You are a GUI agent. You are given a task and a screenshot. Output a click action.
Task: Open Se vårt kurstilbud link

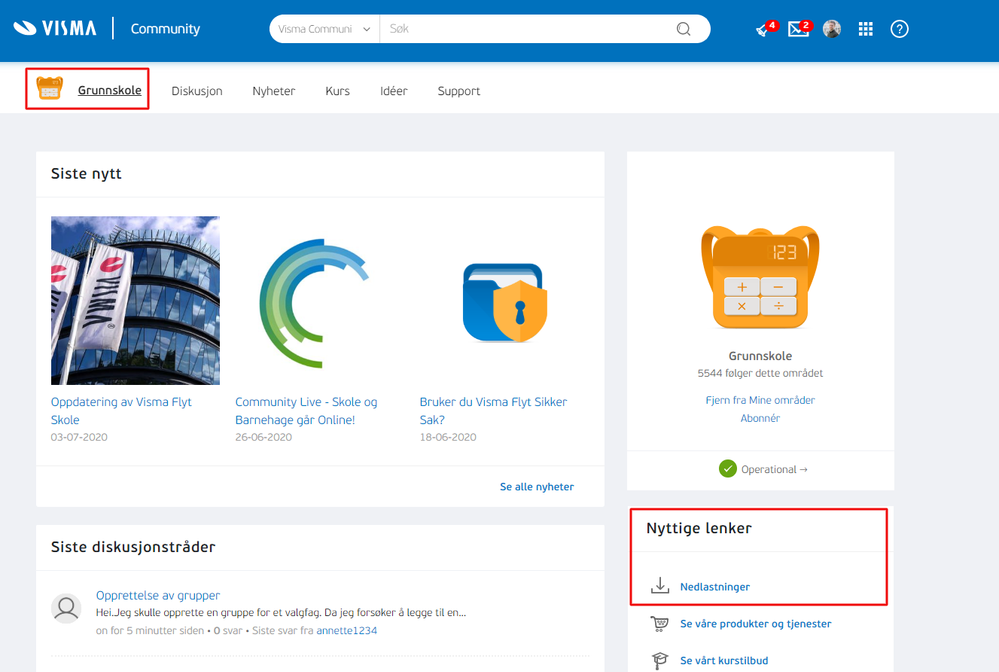(x=724, y=661)
